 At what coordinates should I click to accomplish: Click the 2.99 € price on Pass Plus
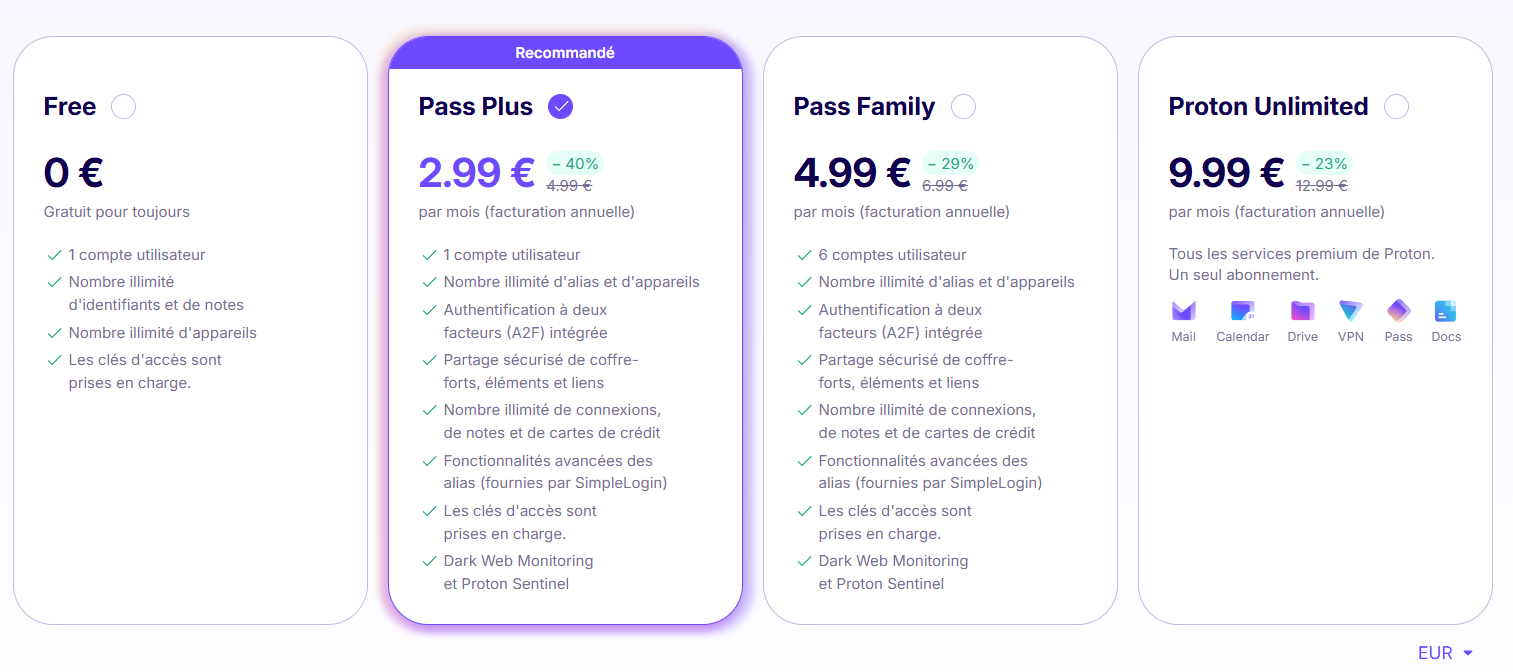(476, 173)
